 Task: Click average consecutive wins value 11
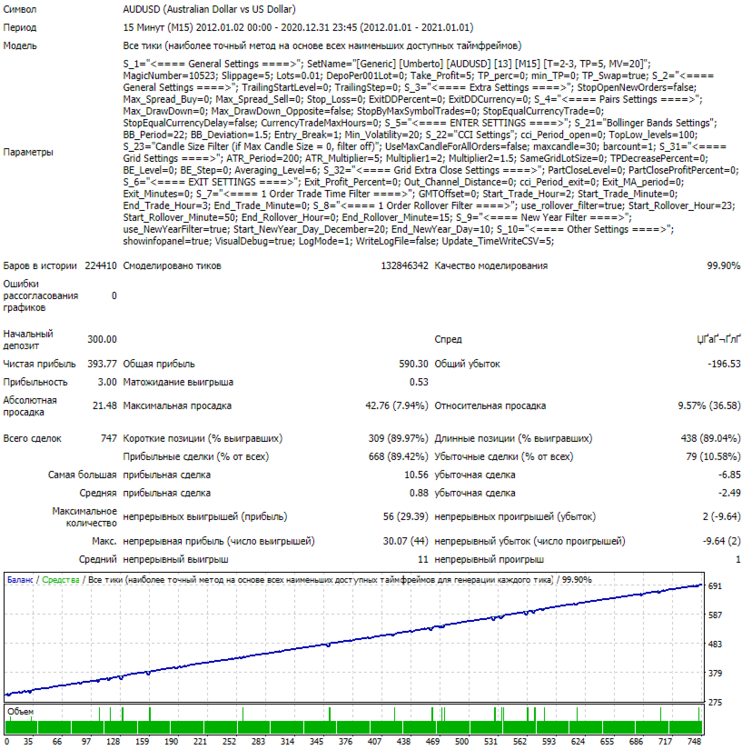tap(423, 559)
